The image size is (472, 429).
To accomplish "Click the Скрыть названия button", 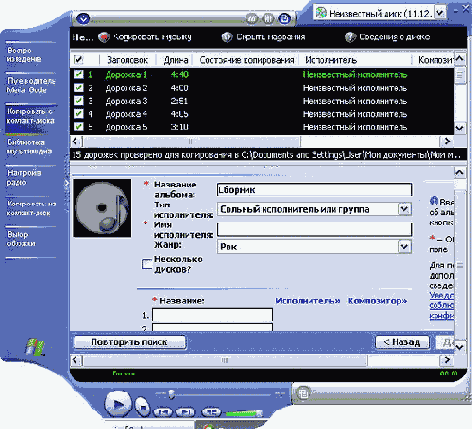I will (x=263, y=37).
